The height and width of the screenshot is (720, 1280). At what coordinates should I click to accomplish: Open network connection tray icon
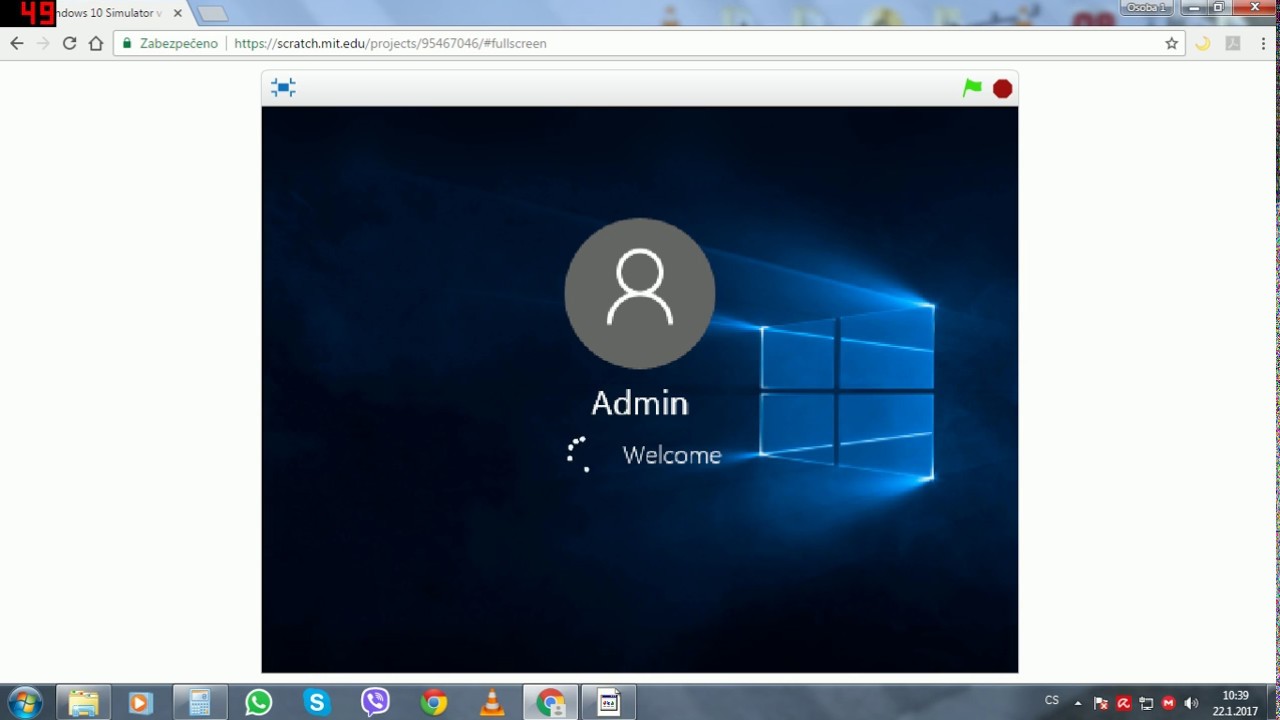click(x=1146, y=703)
